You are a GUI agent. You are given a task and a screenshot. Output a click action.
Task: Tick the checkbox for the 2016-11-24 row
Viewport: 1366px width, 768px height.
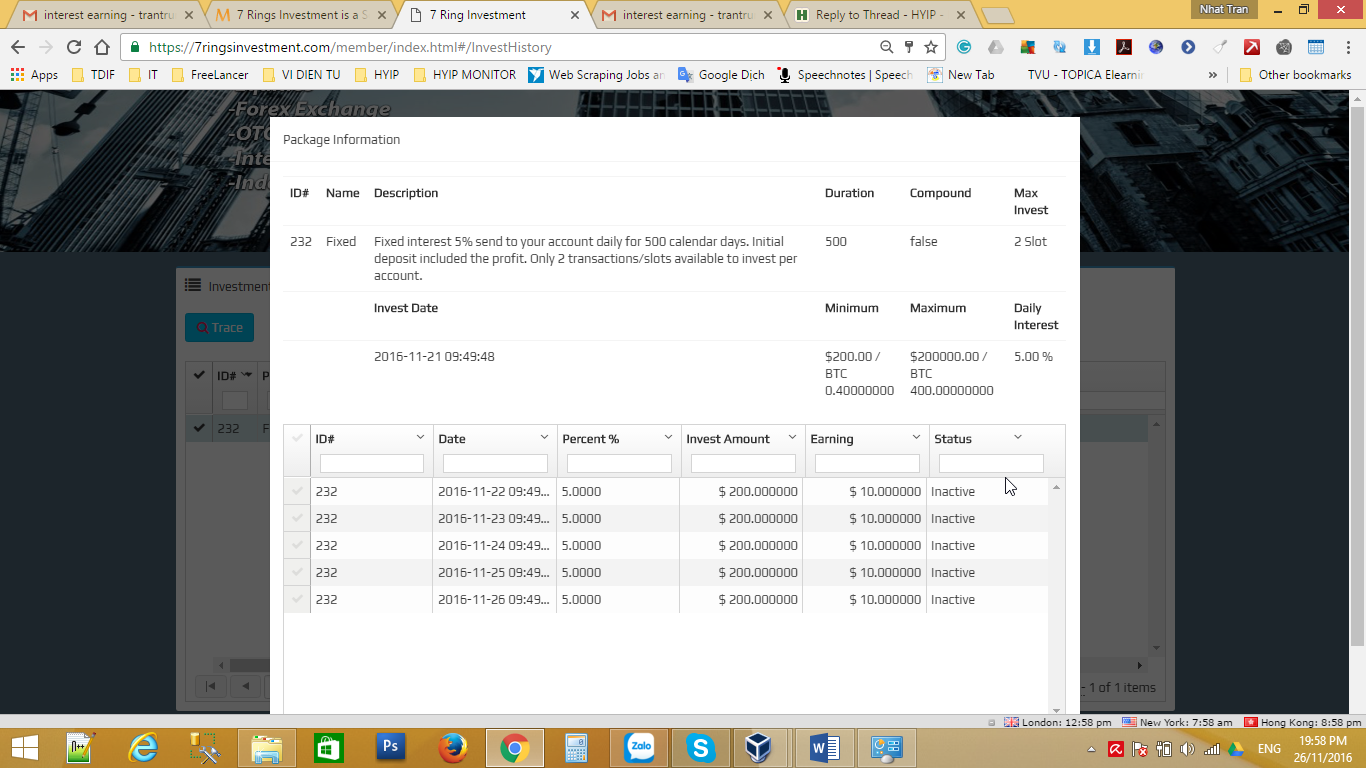tap(297, 545)
